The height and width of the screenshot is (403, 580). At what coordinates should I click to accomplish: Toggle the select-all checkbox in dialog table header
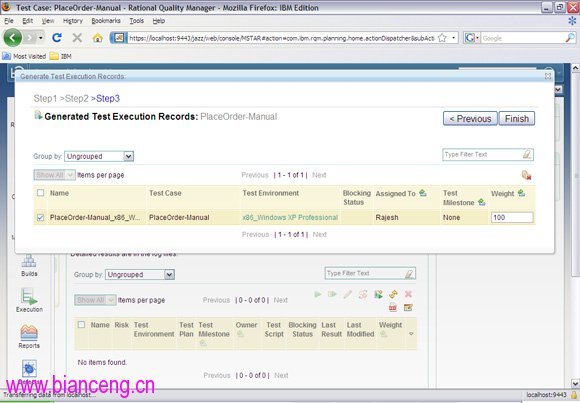[40, 193]
